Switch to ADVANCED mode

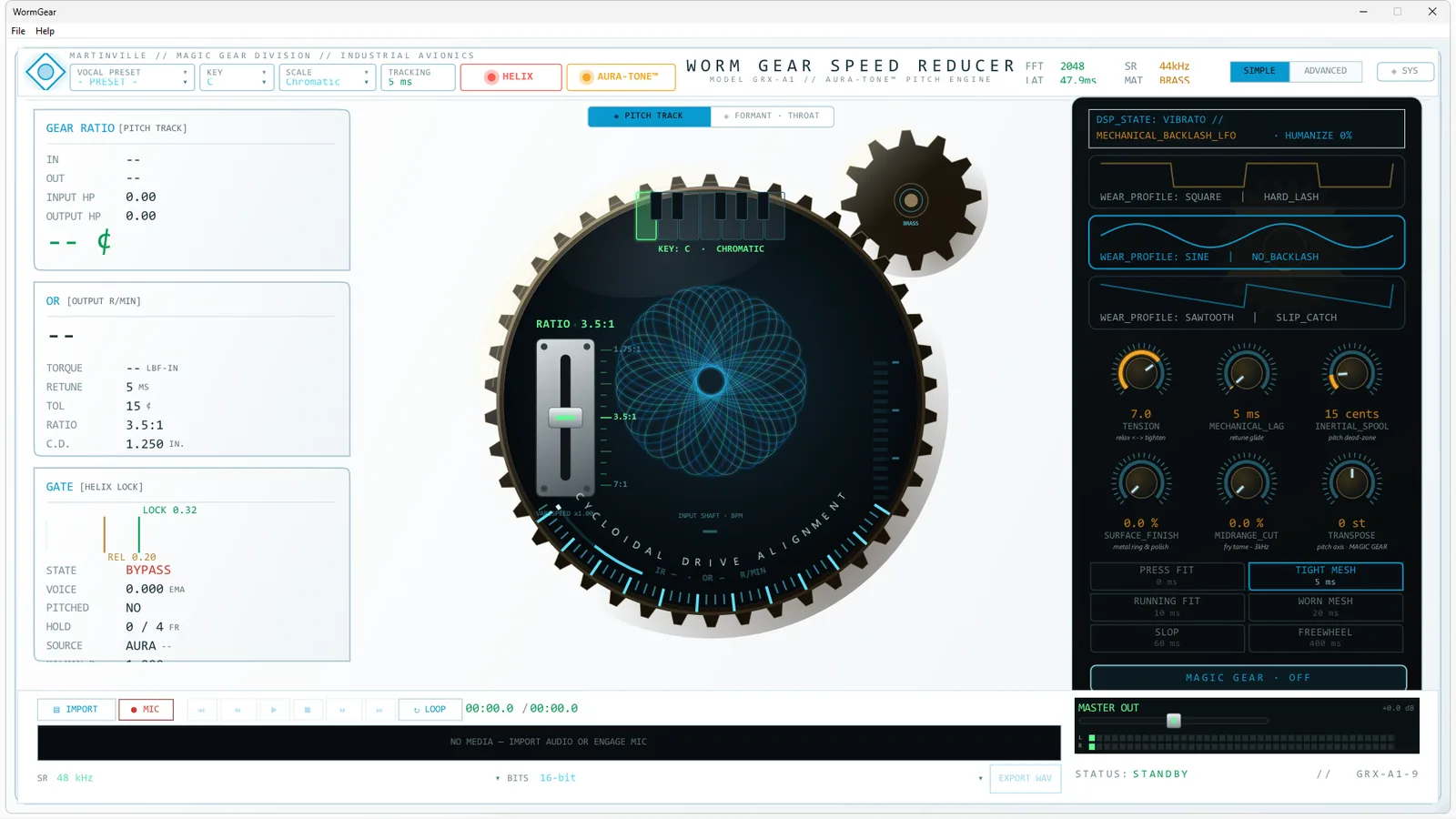1325,71
